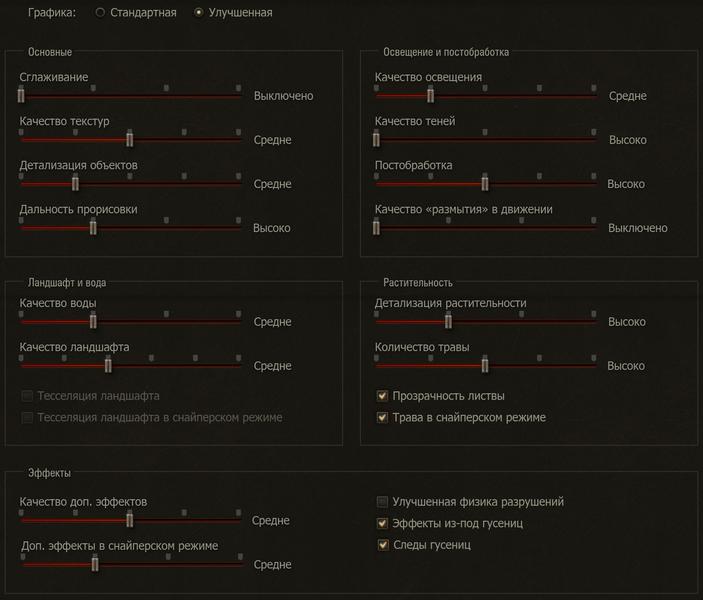
Task: Click the Детализация растительности slider handle
Action: pyautogui.click(x=448, y=321)
